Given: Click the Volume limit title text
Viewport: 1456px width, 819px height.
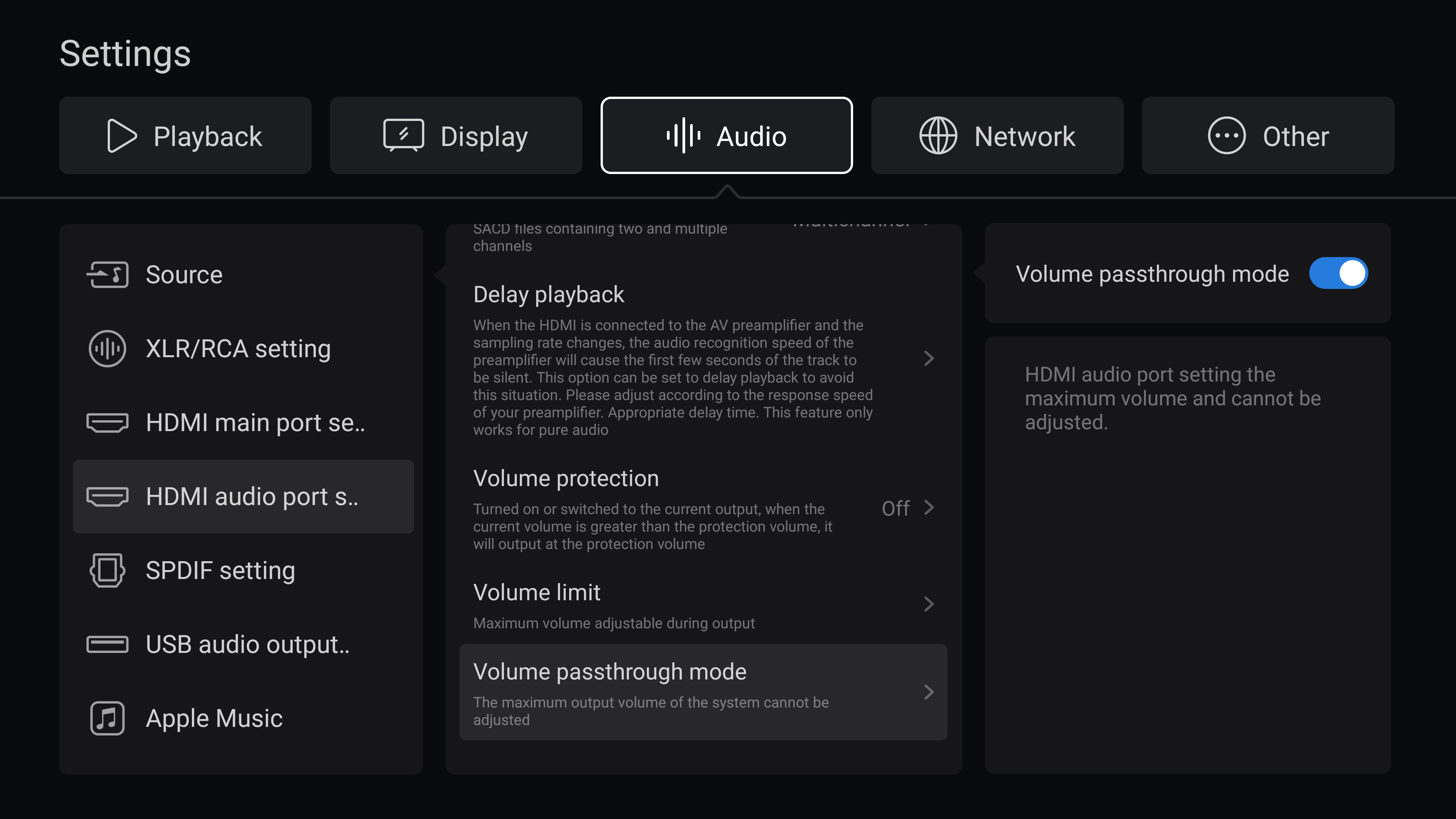Looking at the screenshot, I should tap(537, 592).
